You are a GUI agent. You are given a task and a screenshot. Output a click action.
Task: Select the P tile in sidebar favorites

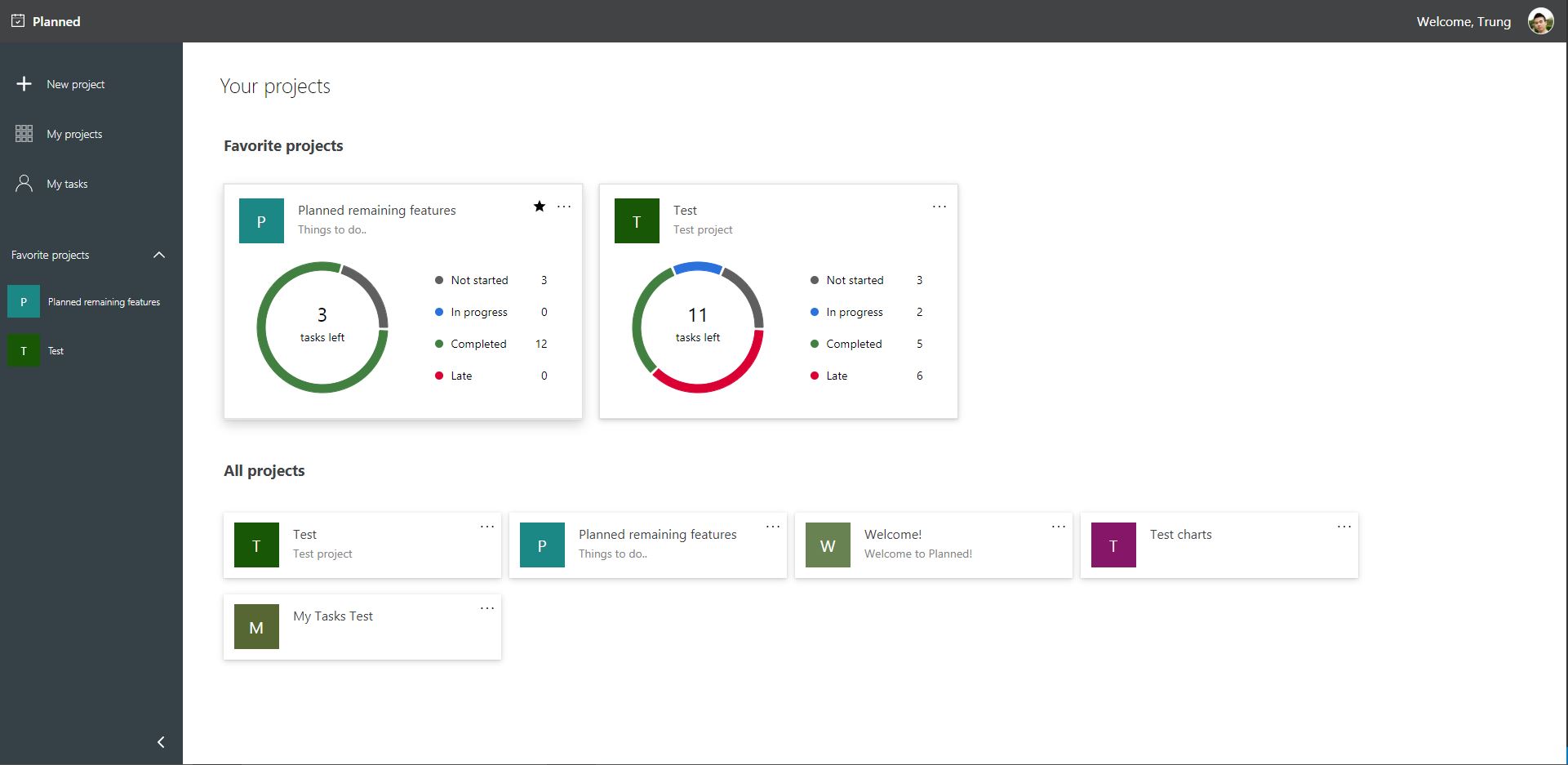click(x=24, y=302)
